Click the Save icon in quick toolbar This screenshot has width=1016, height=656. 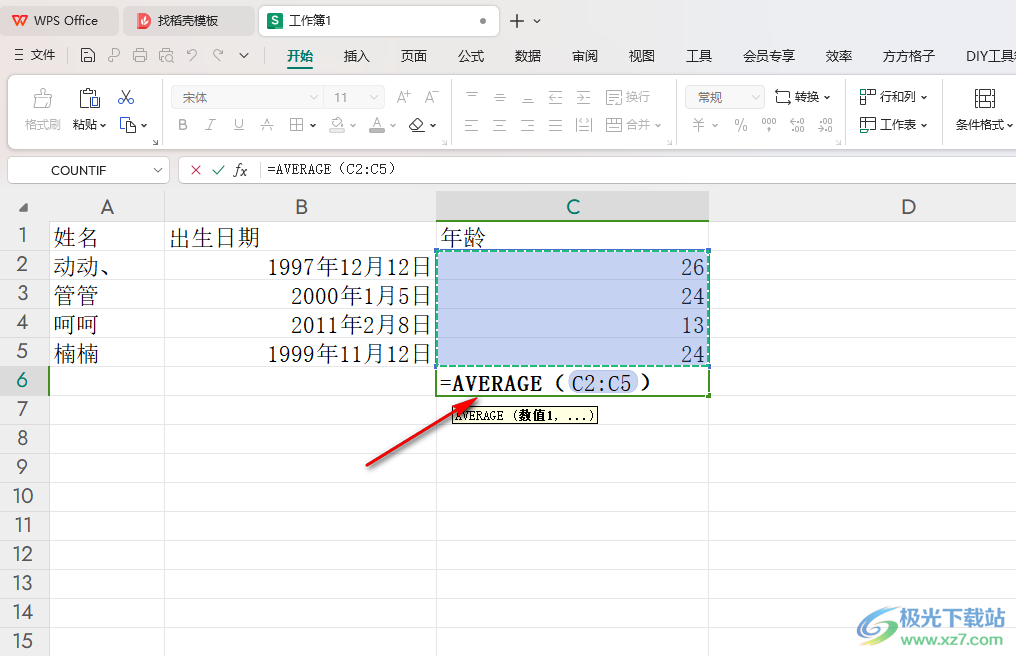click(87, 56)
